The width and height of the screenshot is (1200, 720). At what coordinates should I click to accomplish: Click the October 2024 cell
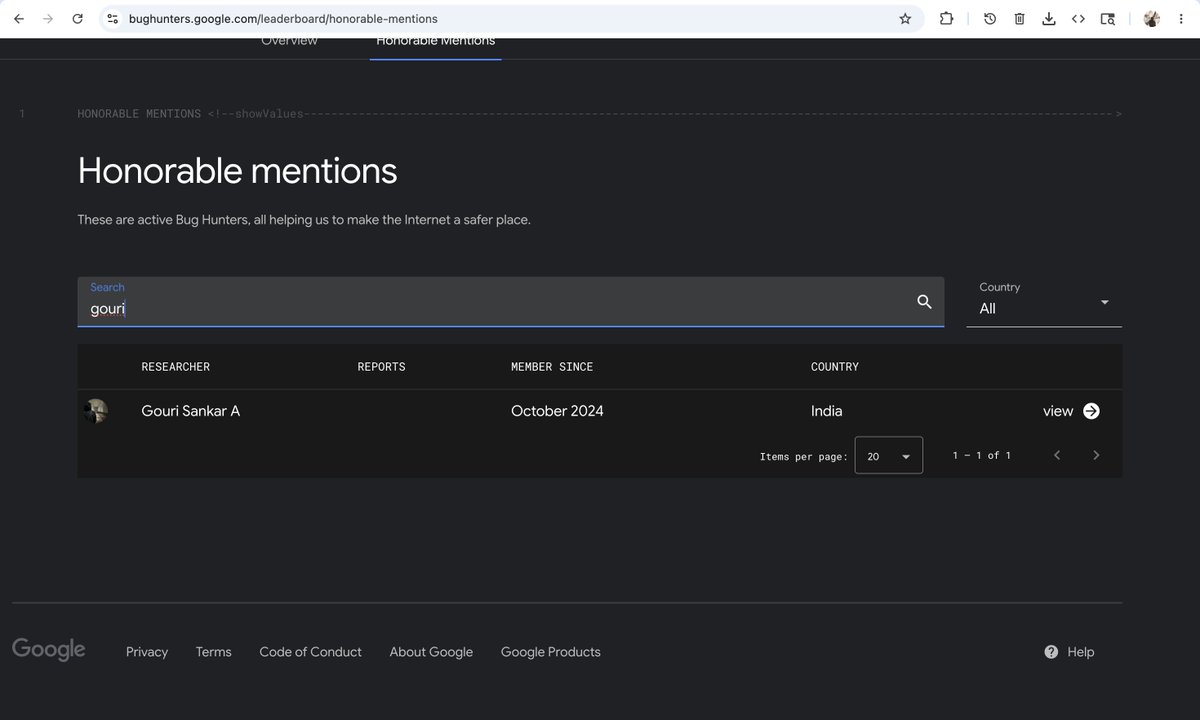557,411
